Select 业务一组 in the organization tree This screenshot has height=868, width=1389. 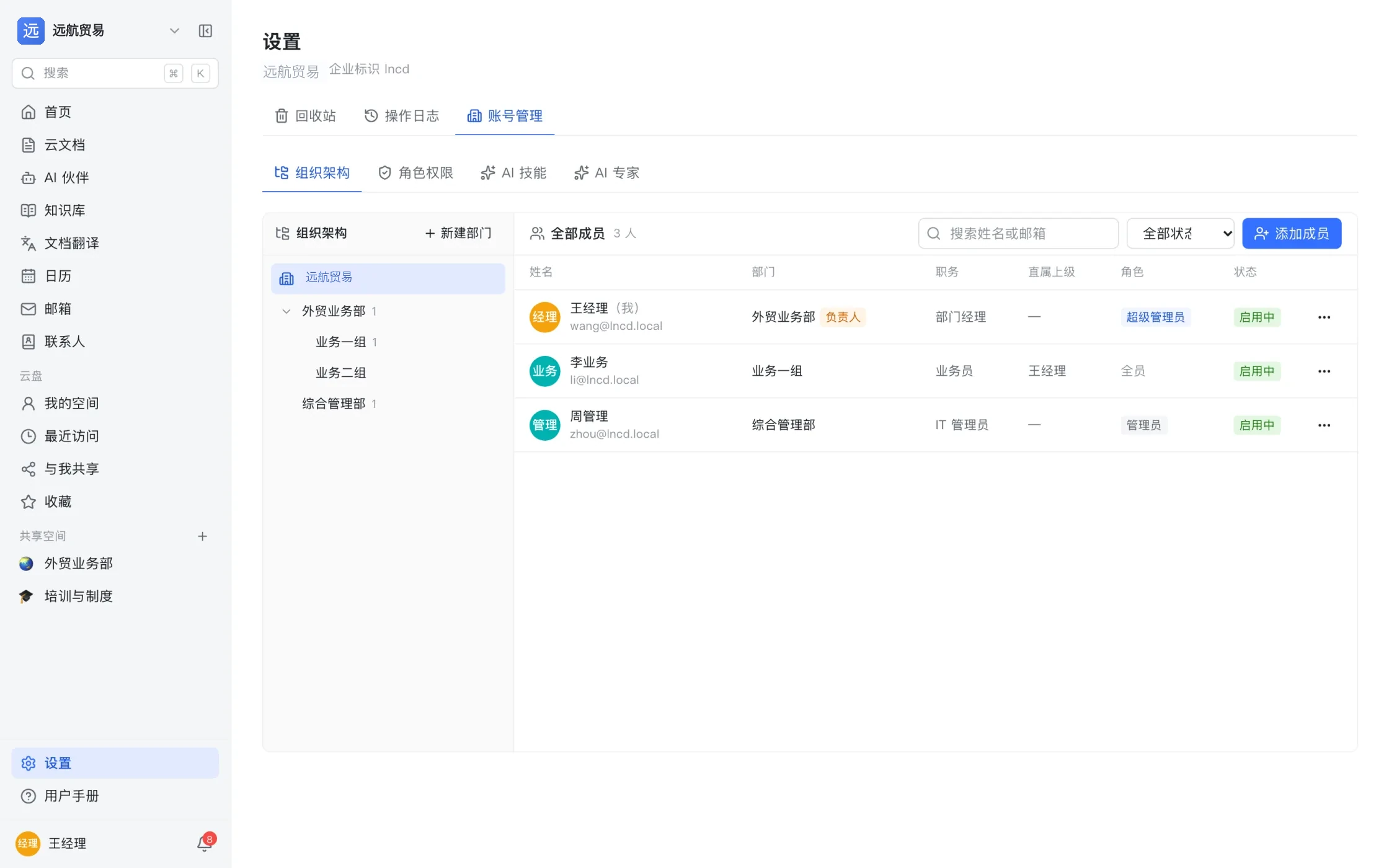click(x=388, y=342)
